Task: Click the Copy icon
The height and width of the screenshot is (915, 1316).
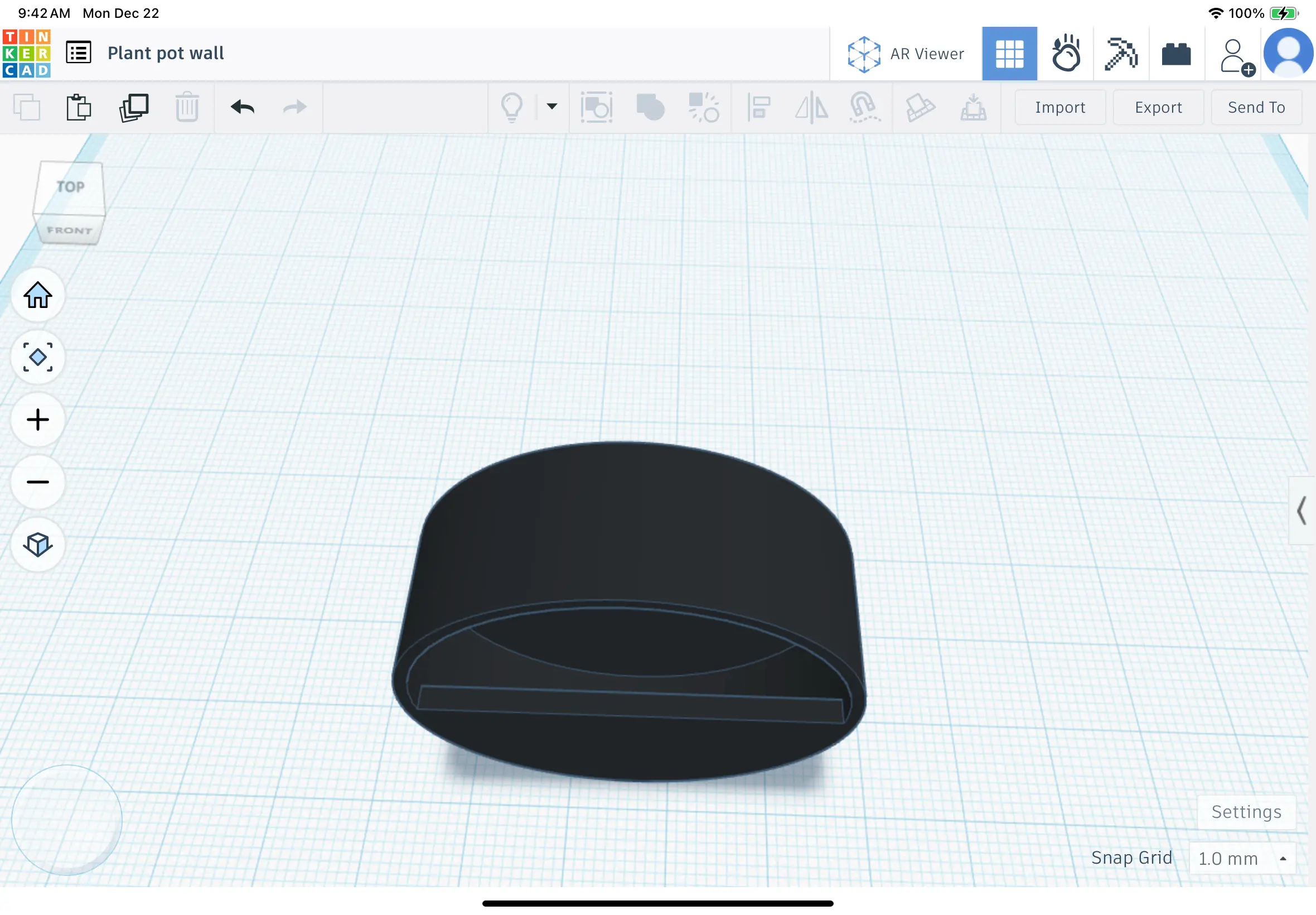Action: click(26, 107)
